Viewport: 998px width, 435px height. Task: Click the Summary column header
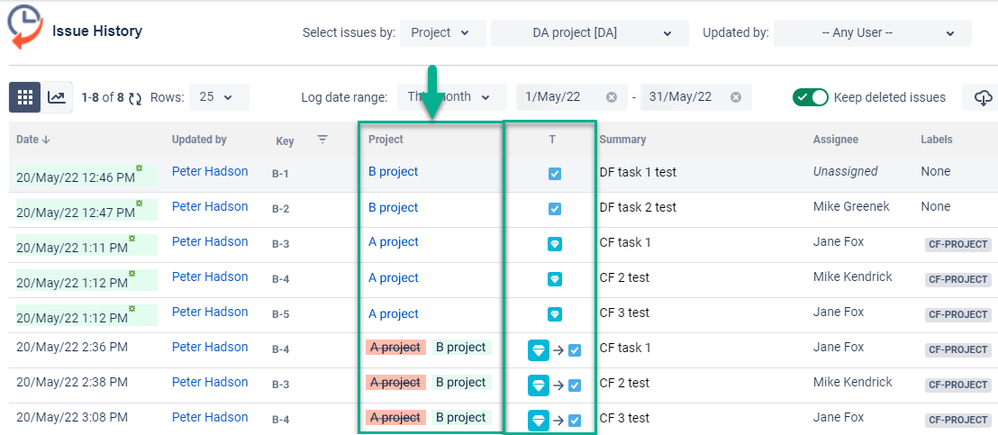tap(622, 139)
